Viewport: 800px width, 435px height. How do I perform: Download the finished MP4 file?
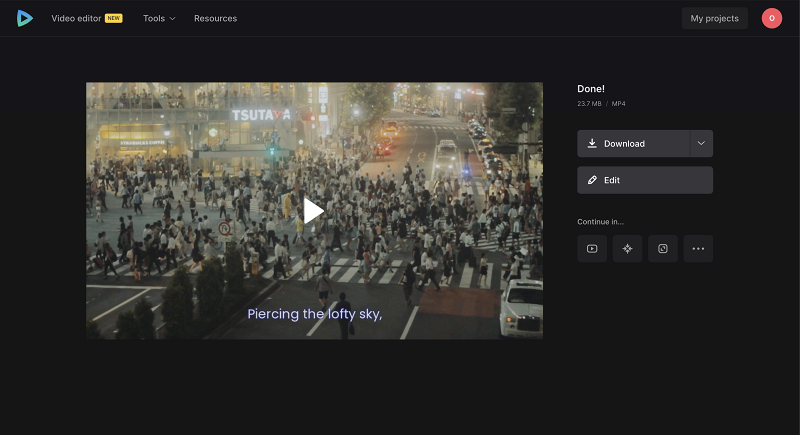(633, 144)
